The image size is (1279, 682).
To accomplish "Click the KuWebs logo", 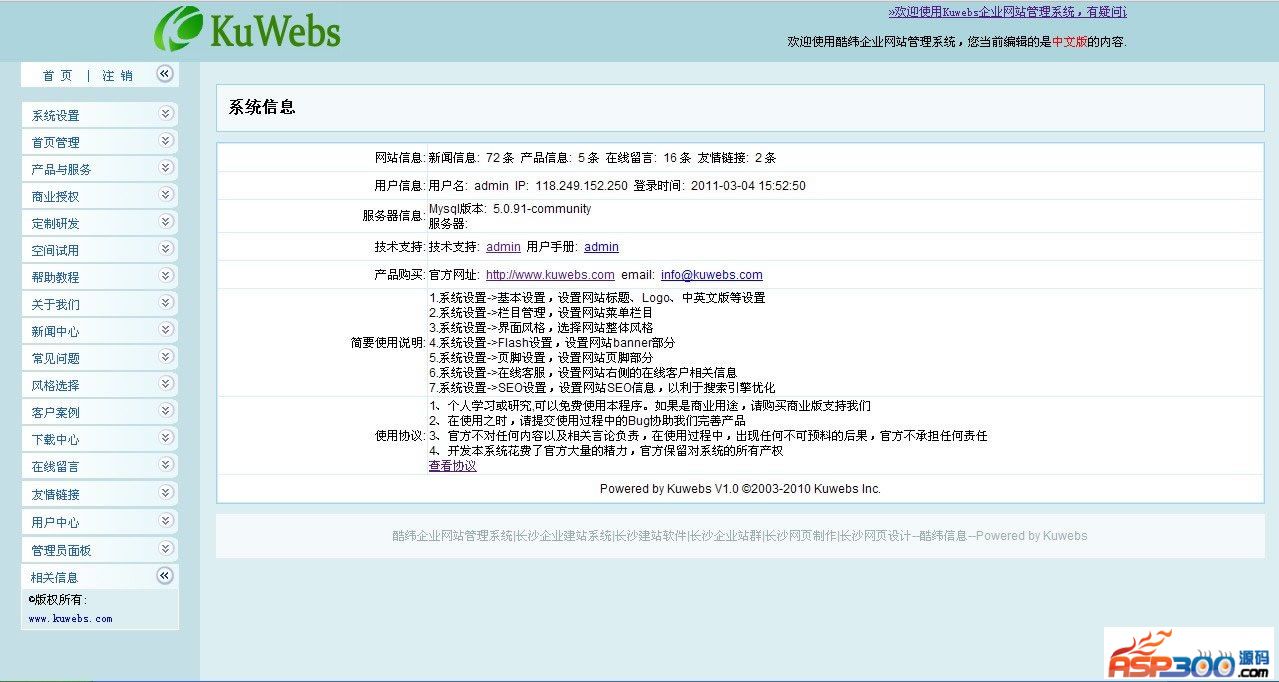I will pos(247,28).
